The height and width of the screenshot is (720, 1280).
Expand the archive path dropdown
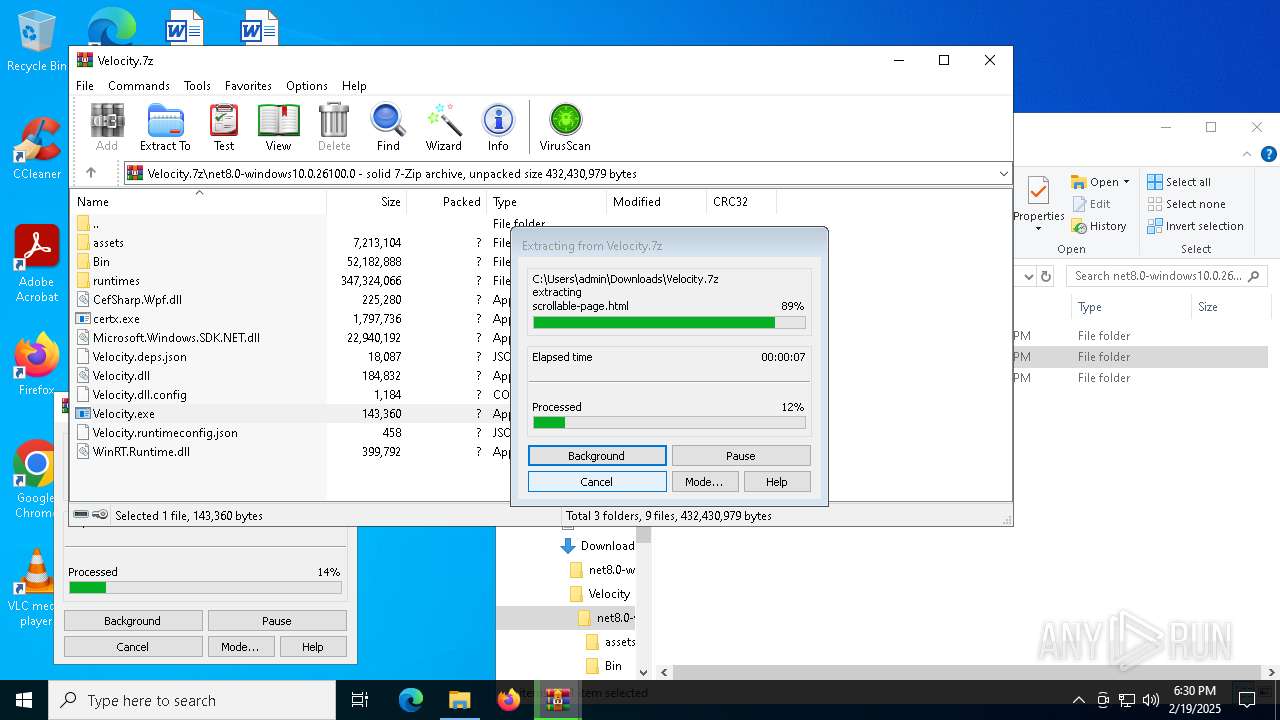pos(1003,174)
